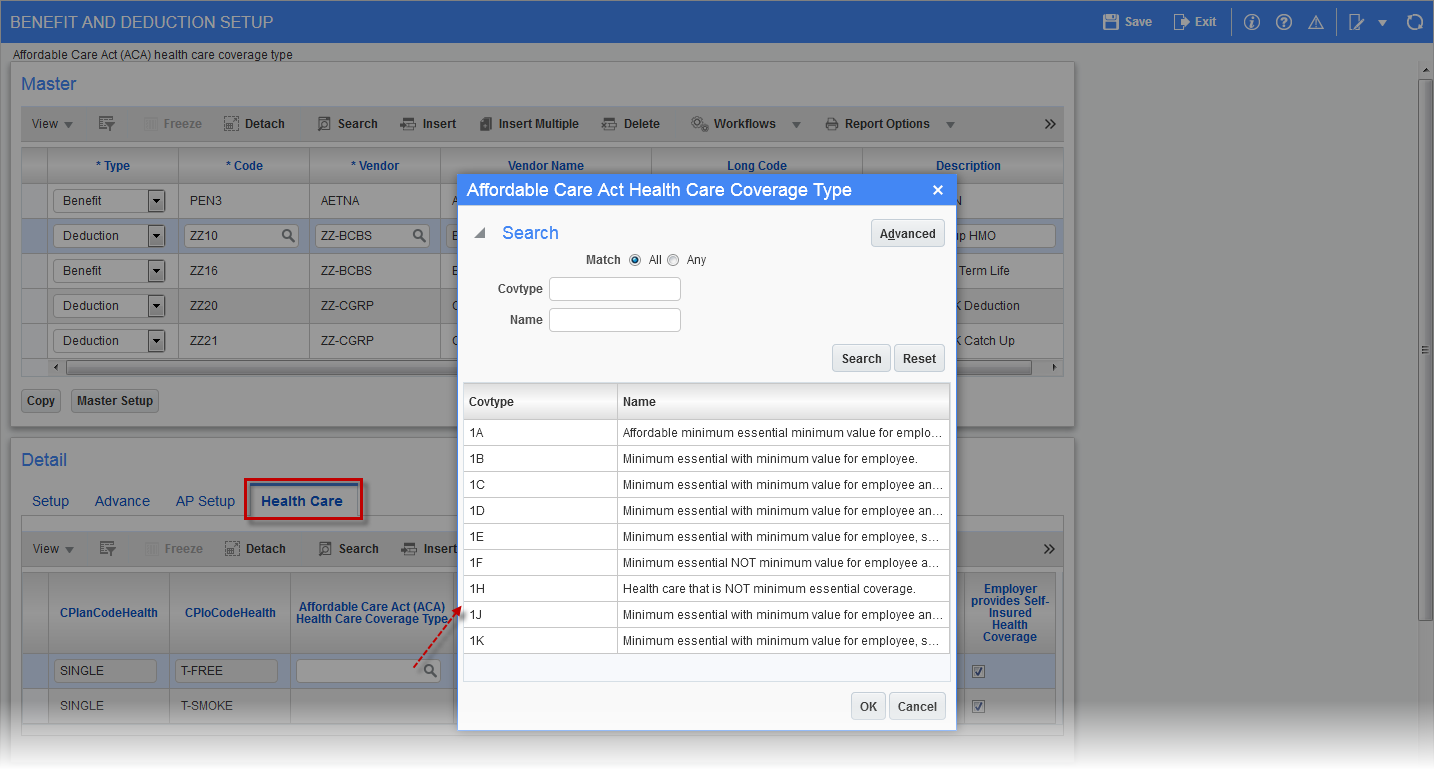Open Type dropdown for ZZ10 row

(x=156, y=236)
